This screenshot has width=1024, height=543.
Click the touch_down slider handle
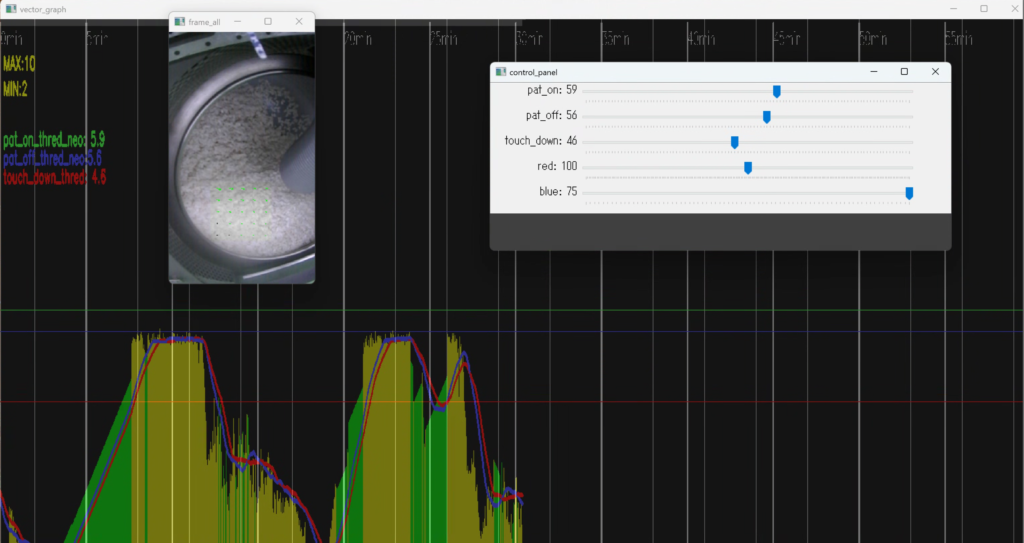(734, 142)
